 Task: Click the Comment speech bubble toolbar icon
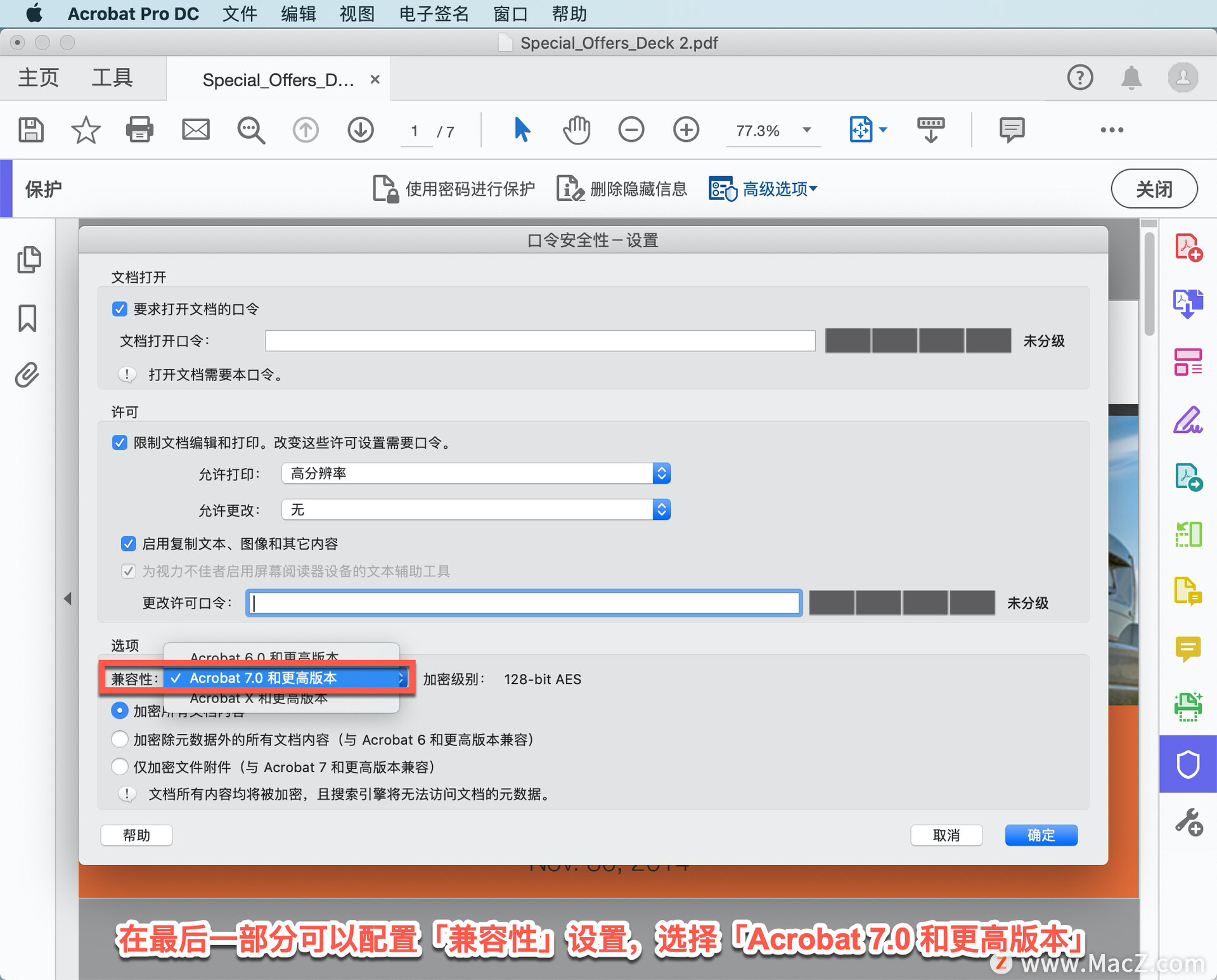pos(1012,130)
